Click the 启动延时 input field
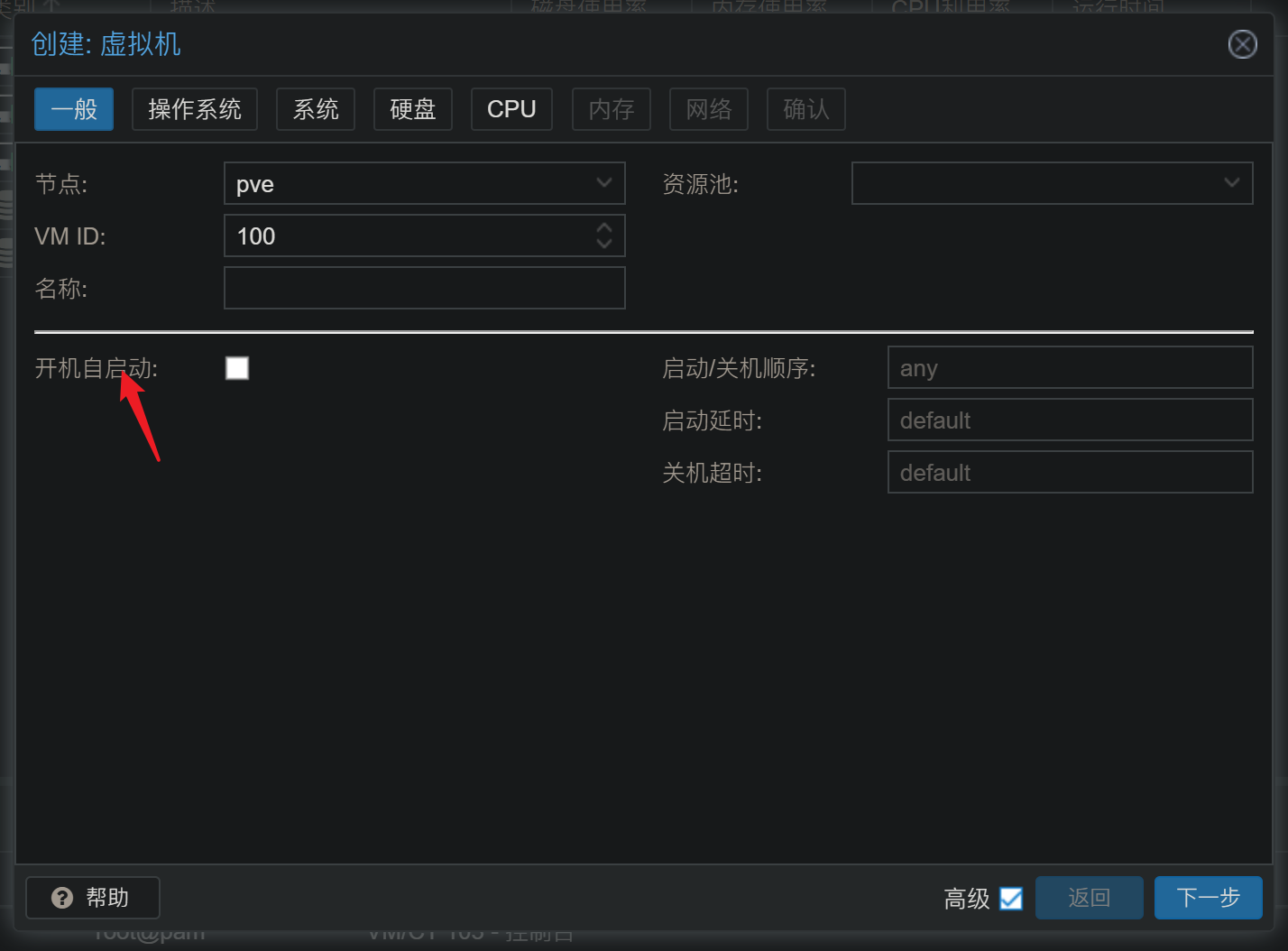 [1070, 420]
